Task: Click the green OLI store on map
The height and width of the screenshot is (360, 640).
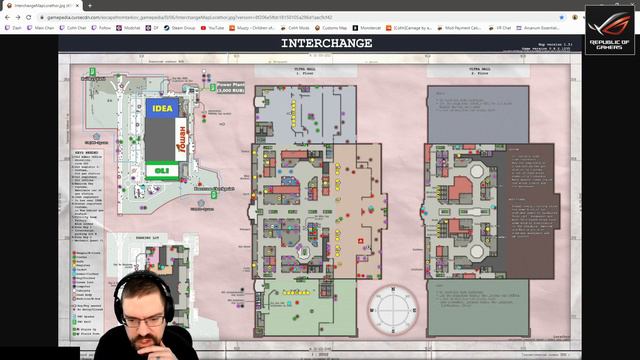Action: click(x=162, y=171)
